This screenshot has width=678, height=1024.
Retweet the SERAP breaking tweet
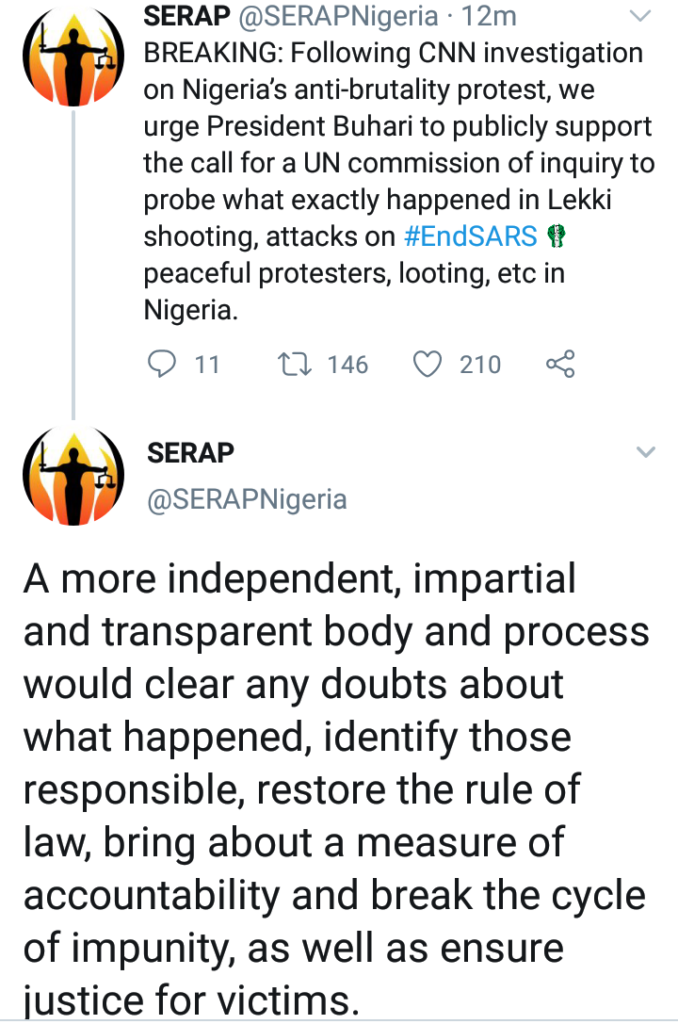pyautogui.click(x=295, y=364)
